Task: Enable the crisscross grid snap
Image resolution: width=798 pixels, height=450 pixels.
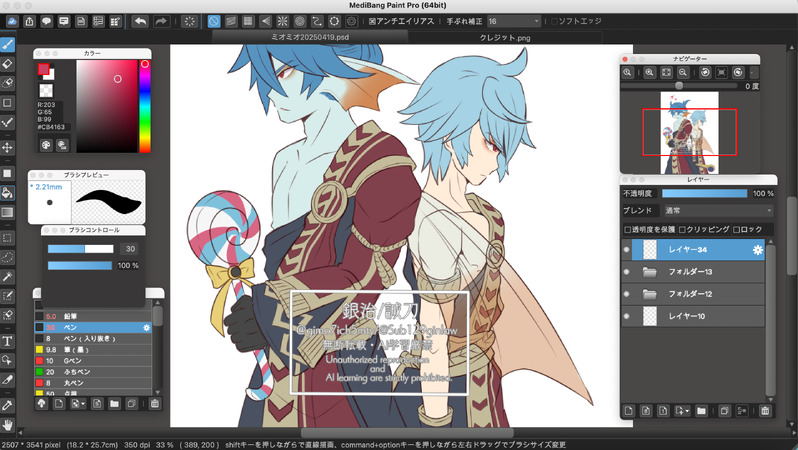Action: [248, 21]
